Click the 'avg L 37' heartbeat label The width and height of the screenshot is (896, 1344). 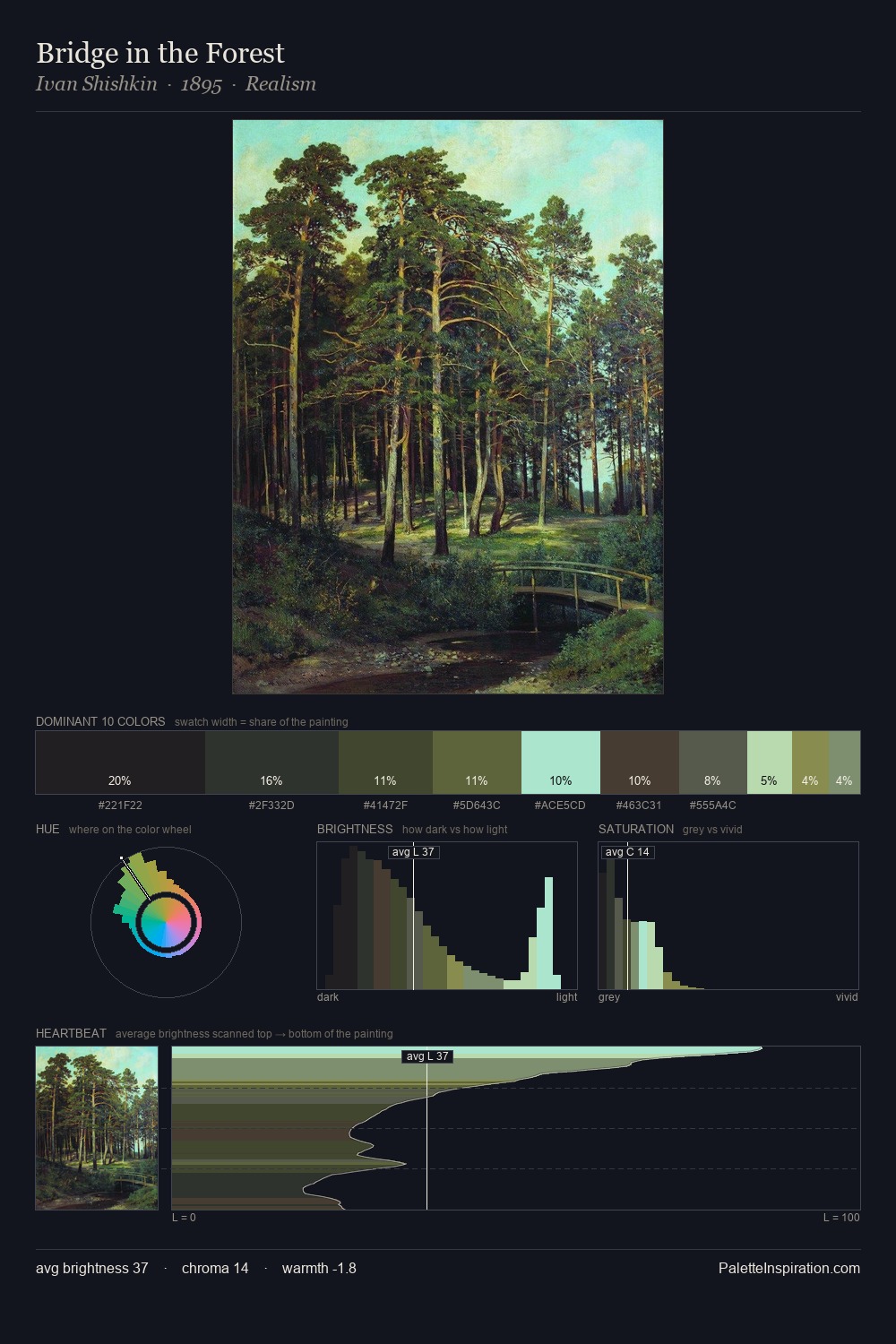(427, 1056)
